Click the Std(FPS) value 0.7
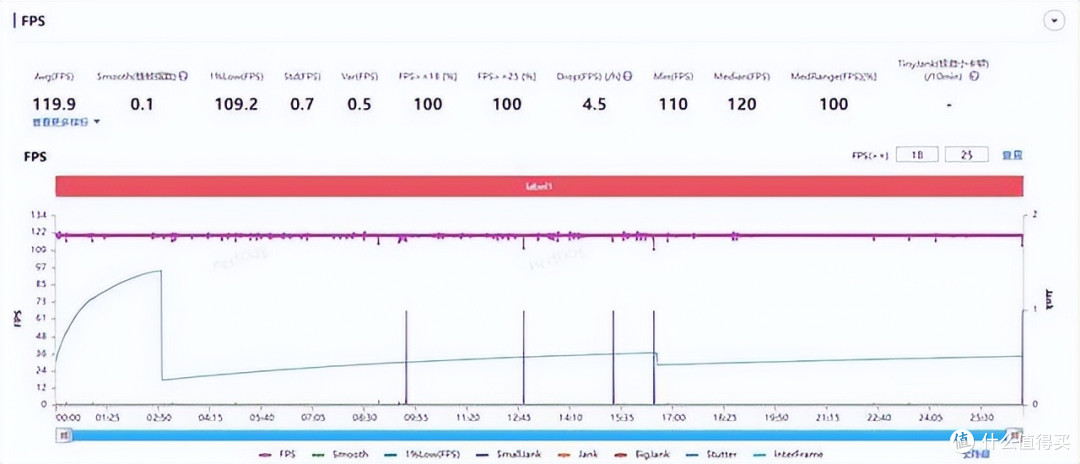 (x=302, y=105)
